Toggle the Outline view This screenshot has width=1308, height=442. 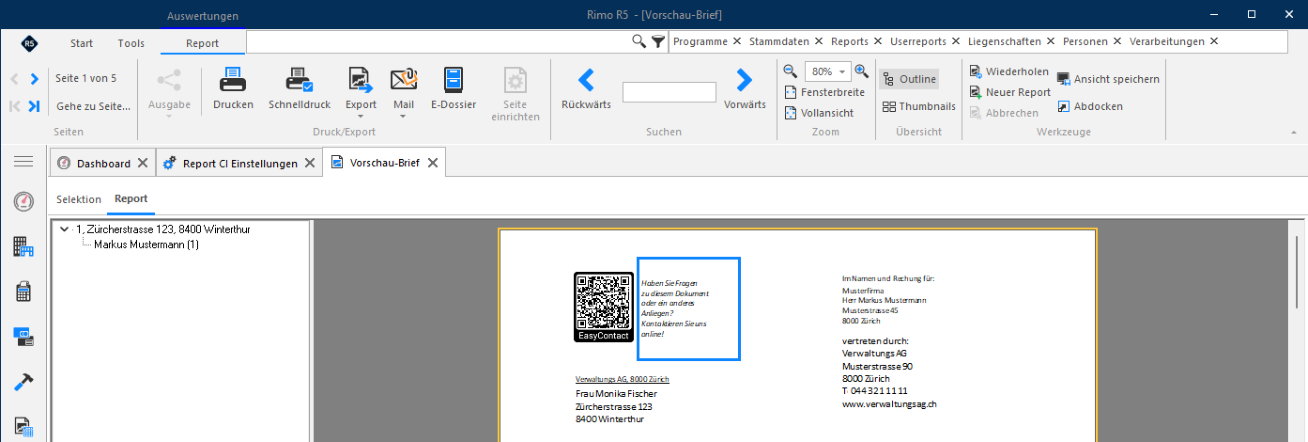point(909,79)
